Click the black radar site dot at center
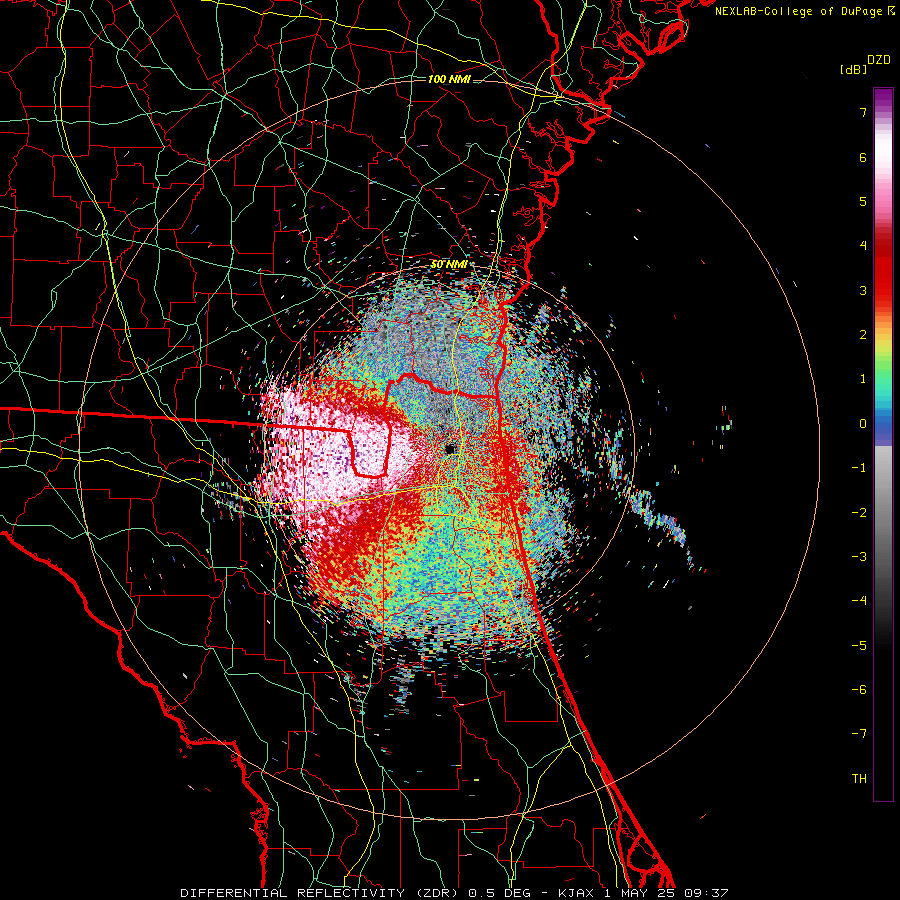 tap(451, 448)
